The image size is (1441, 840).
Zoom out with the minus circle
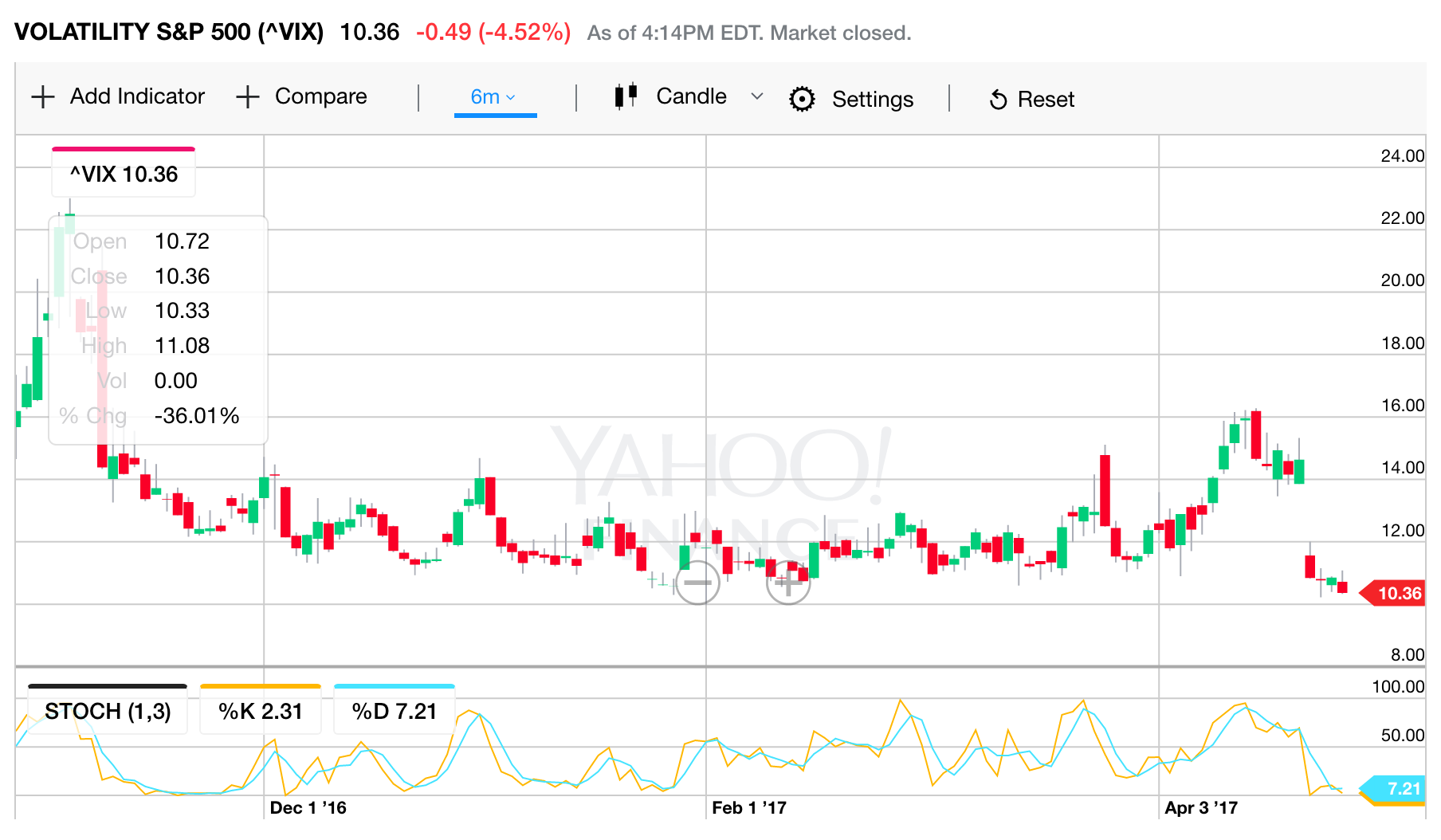[x=697, y=583]
